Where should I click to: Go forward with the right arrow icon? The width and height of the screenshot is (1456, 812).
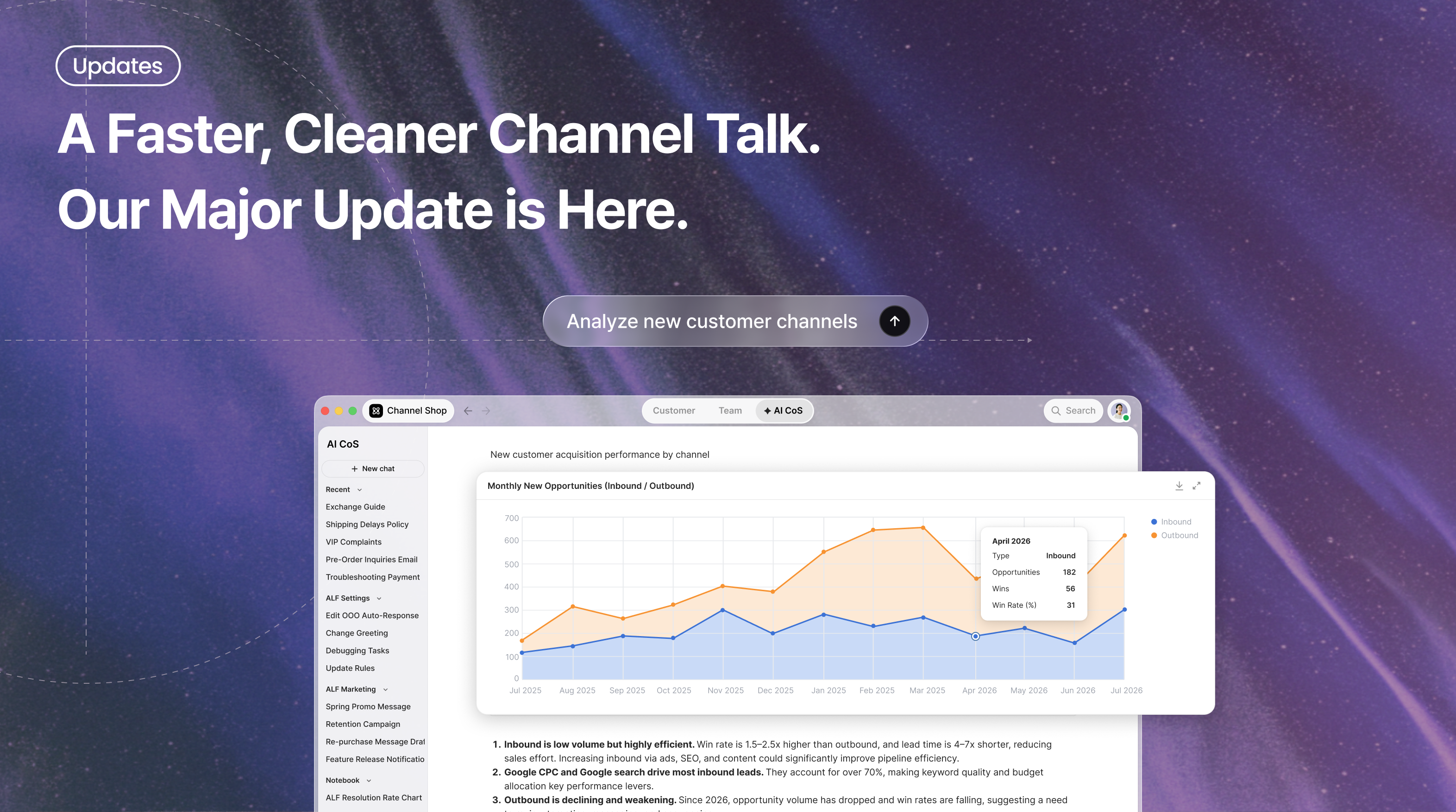coord(486,411)
